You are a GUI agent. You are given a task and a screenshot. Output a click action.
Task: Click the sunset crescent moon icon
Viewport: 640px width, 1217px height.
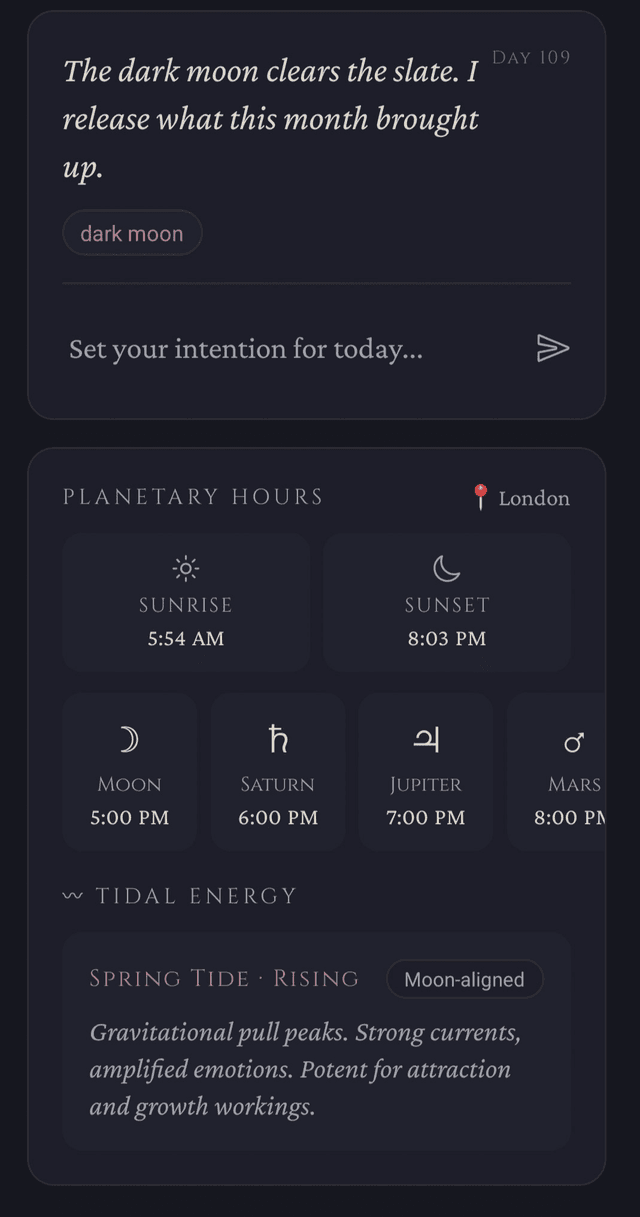pos(446,566)
